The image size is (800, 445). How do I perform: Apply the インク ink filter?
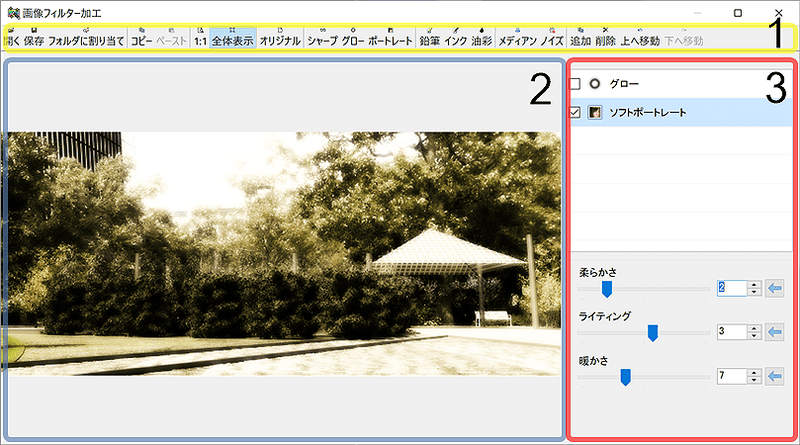(x=456, y=38)
